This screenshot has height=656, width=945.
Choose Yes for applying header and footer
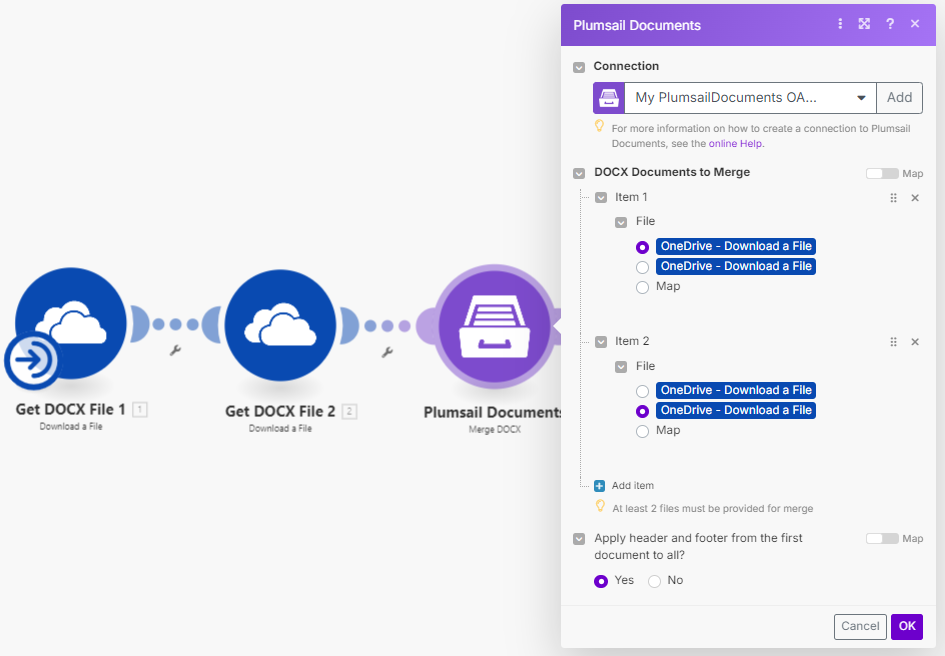tap(600, 581)
